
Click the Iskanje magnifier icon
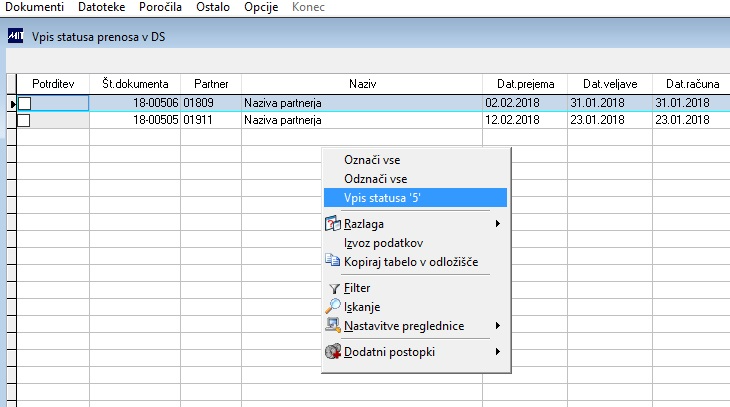pos(333,306)
